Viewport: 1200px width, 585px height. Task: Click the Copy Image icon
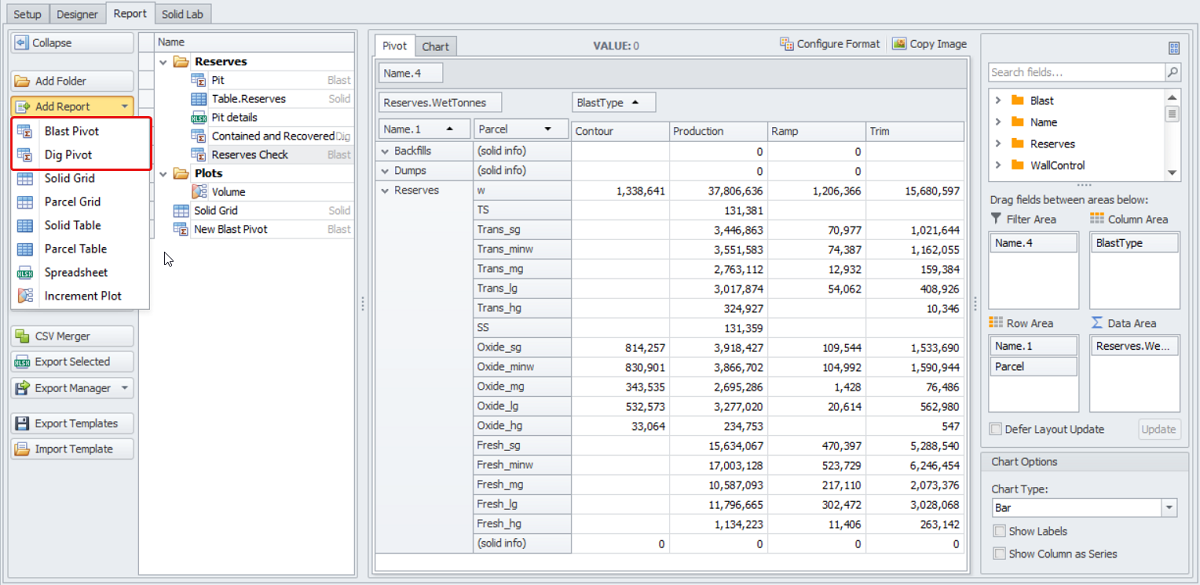point(899,44)
